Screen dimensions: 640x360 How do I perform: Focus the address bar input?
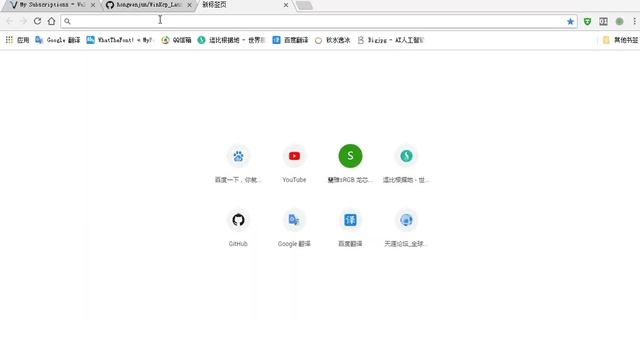click(x=318, y=21)
